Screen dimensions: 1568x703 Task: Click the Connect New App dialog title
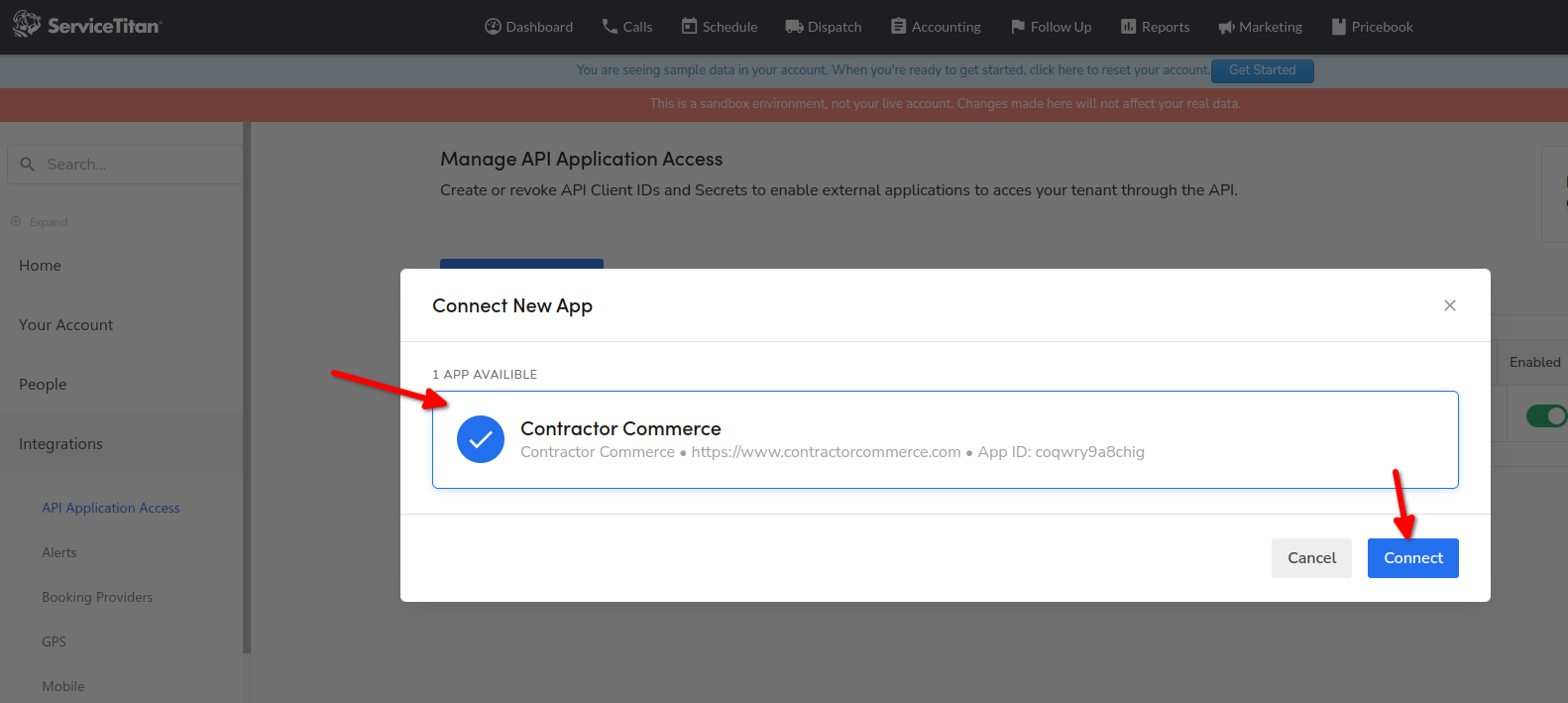tap(512, 305)
